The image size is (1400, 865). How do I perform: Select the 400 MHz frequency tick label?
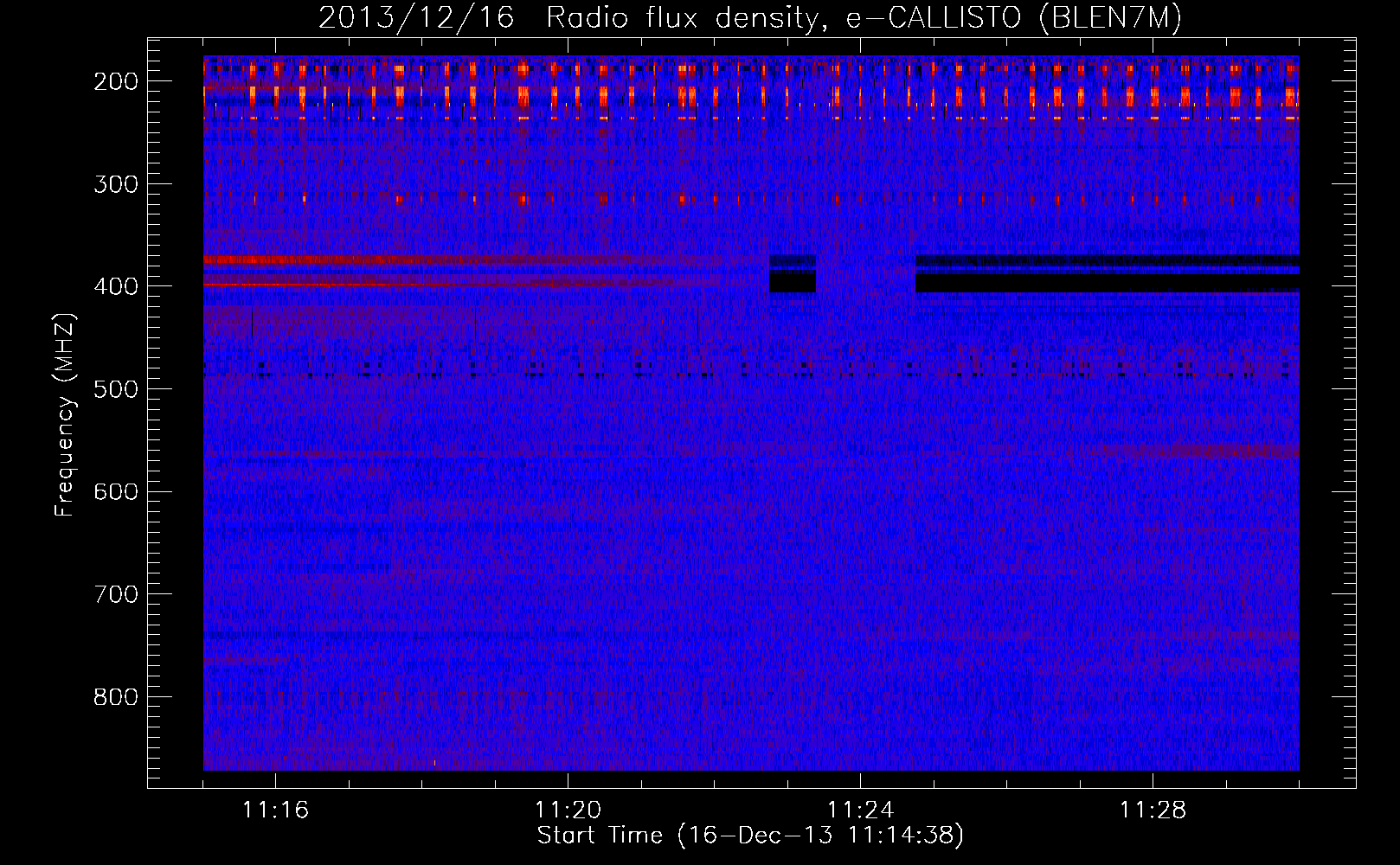(115, 286)
